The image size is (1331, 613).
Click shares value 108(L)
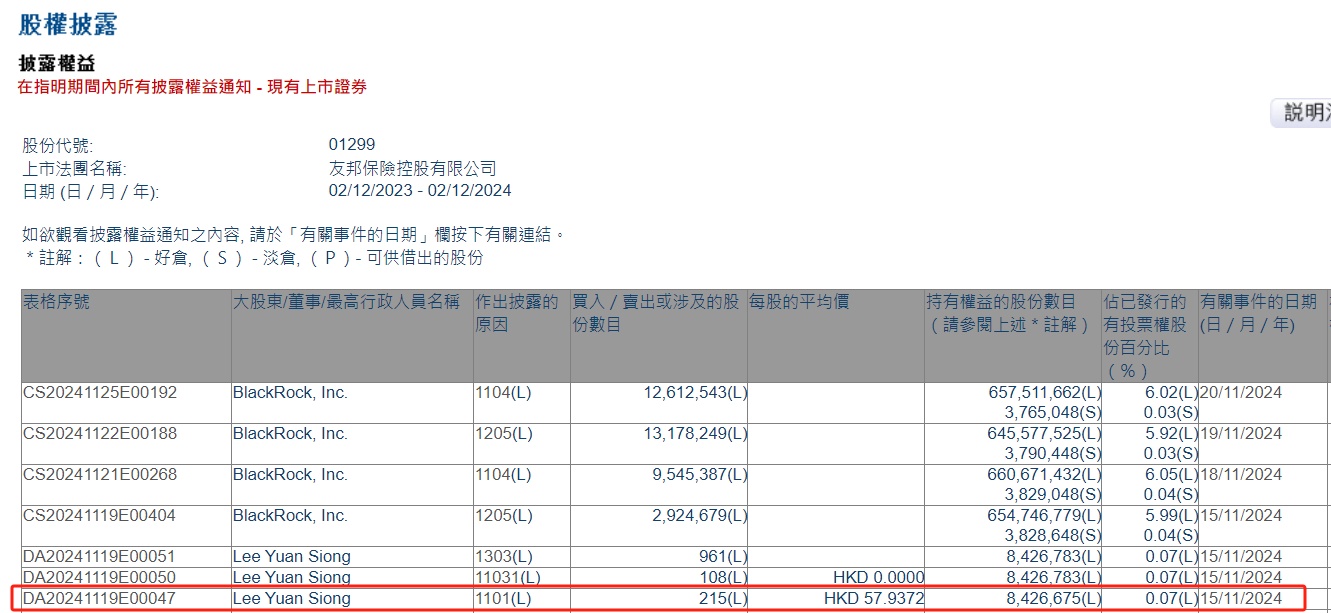[x=723, y=578]
